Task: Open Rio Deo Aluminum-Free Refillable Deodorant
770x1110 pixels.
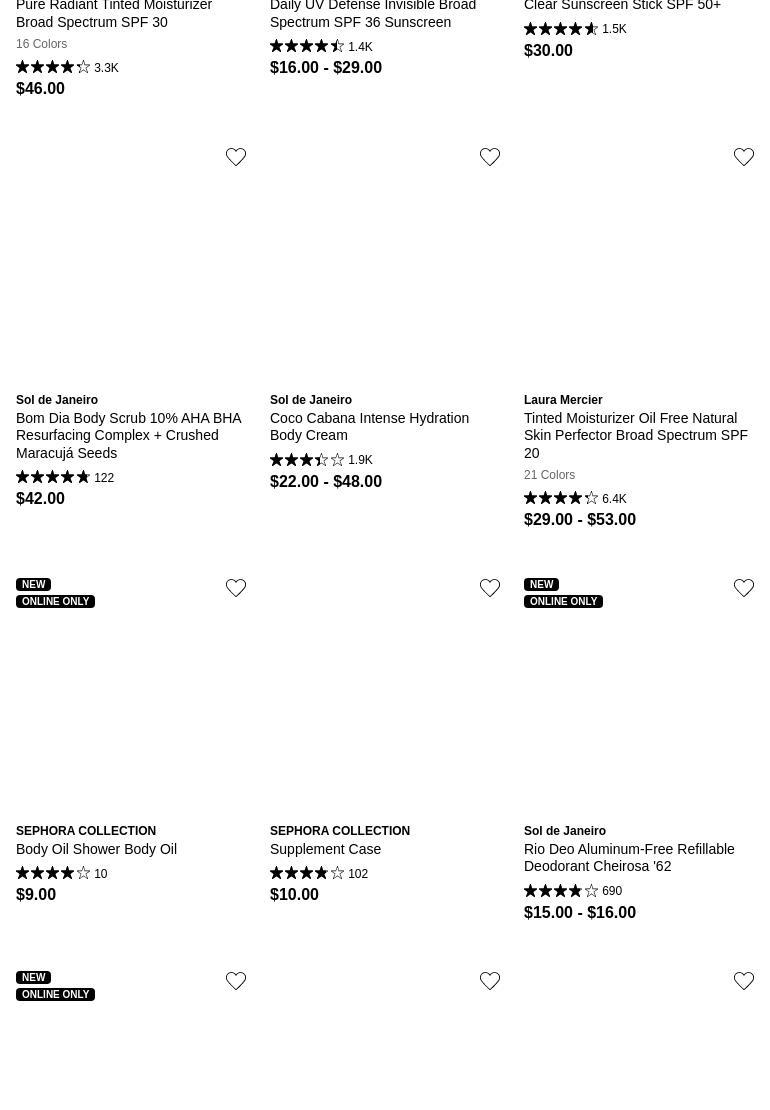Action: click(629, 857)
